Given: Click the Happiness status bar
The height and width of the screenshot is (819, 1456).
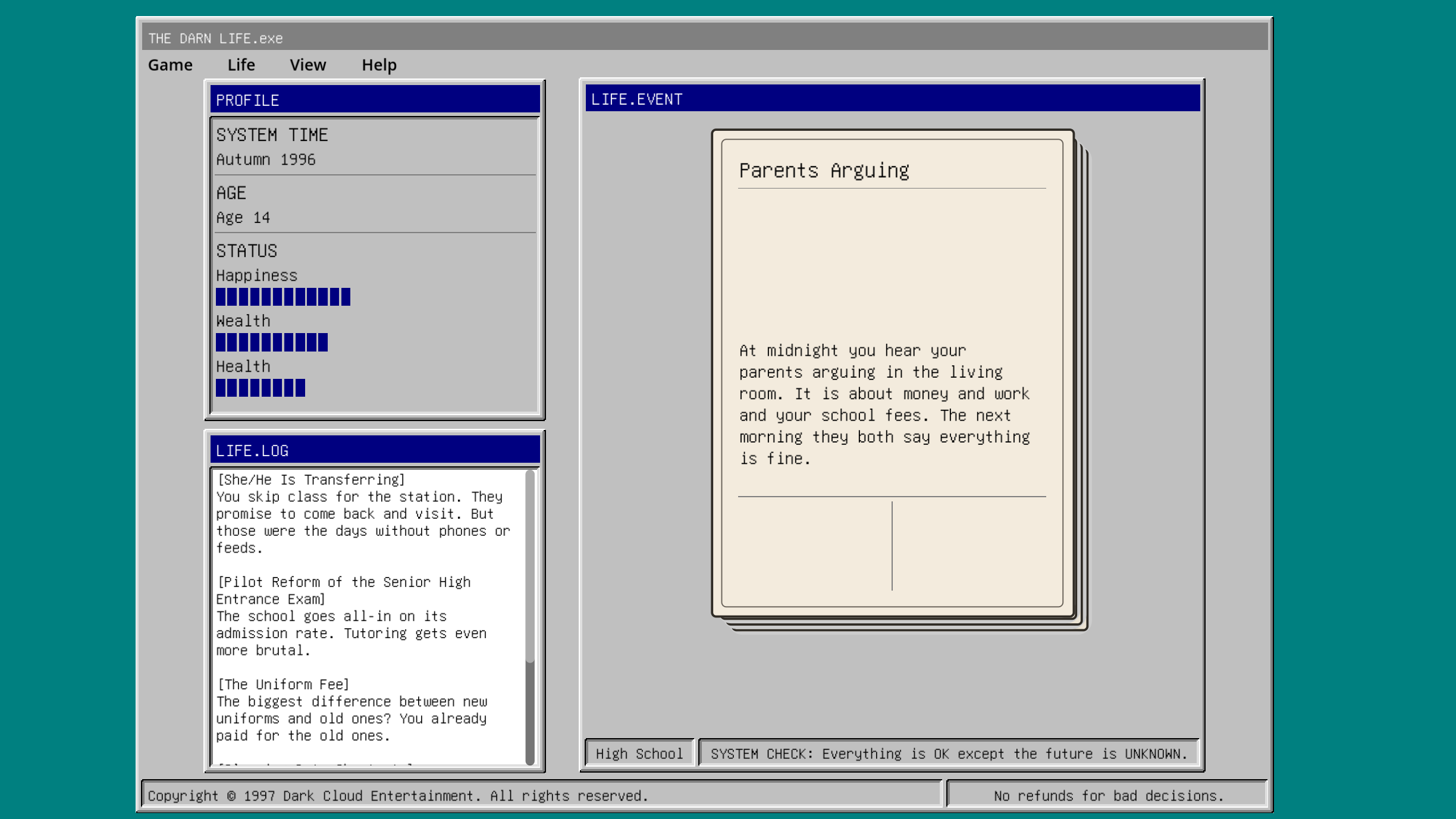Looking at the screenshot, I should pos(283,297).
